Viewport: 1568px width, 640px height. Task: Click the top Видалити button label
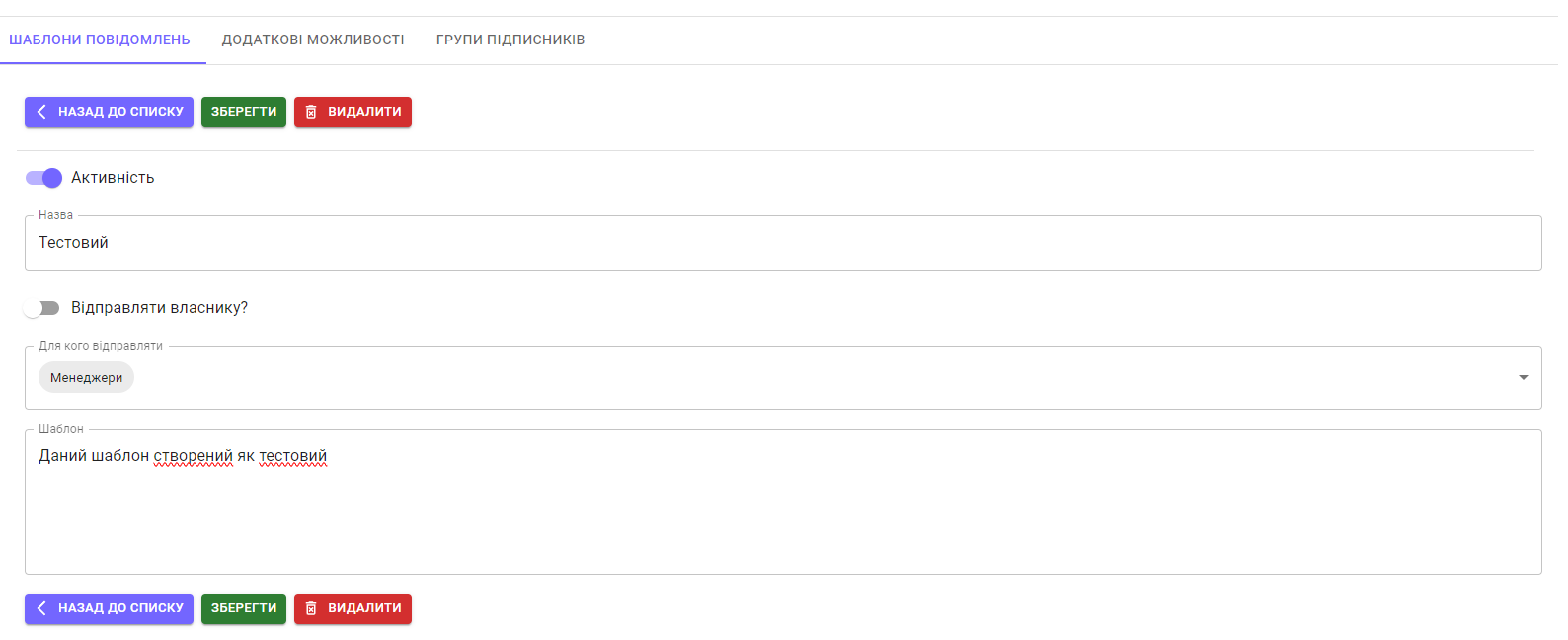[364, 112]
